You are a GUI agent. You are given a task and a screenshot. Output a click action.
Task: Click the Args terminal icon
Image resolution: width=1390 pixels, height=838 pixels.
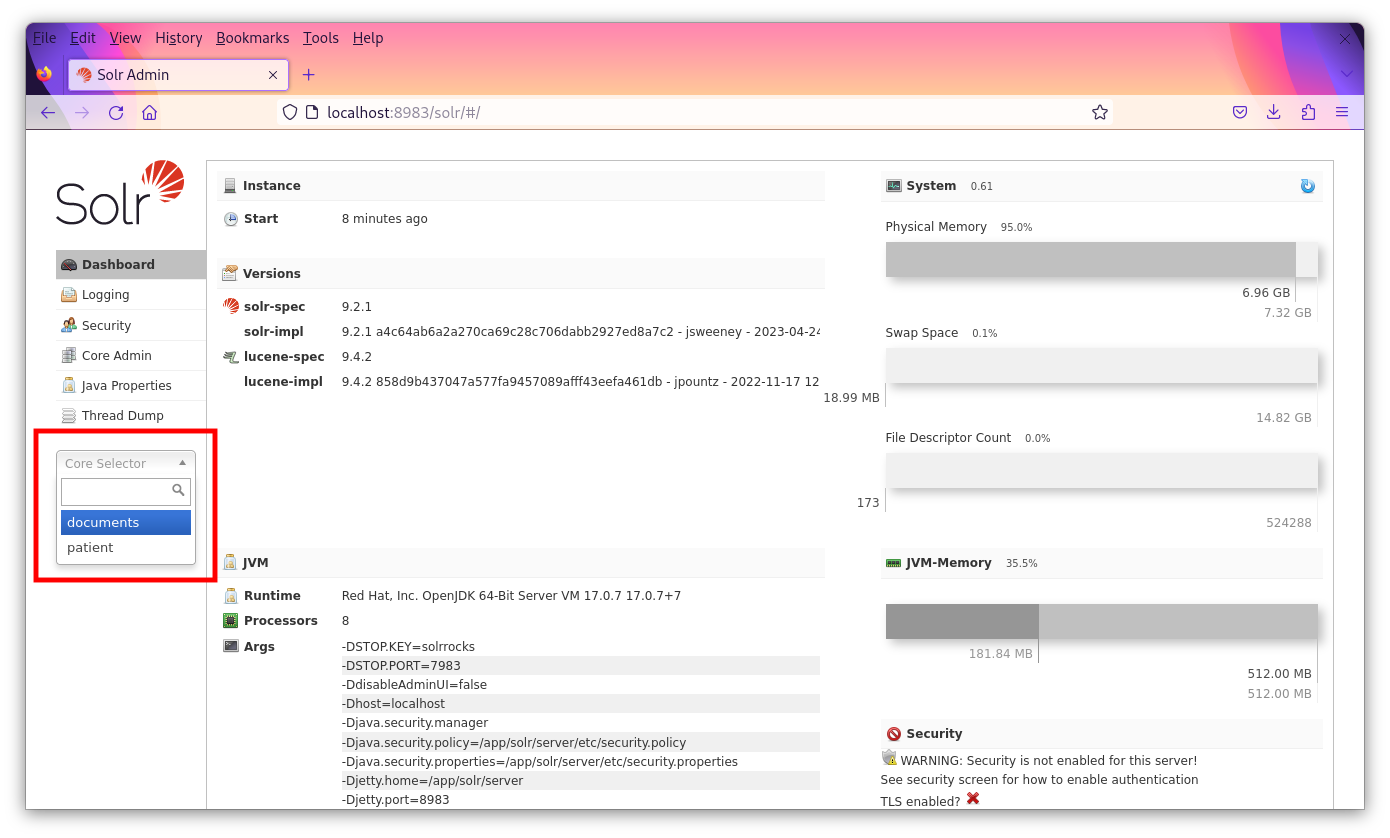click(x=231, y=646)
